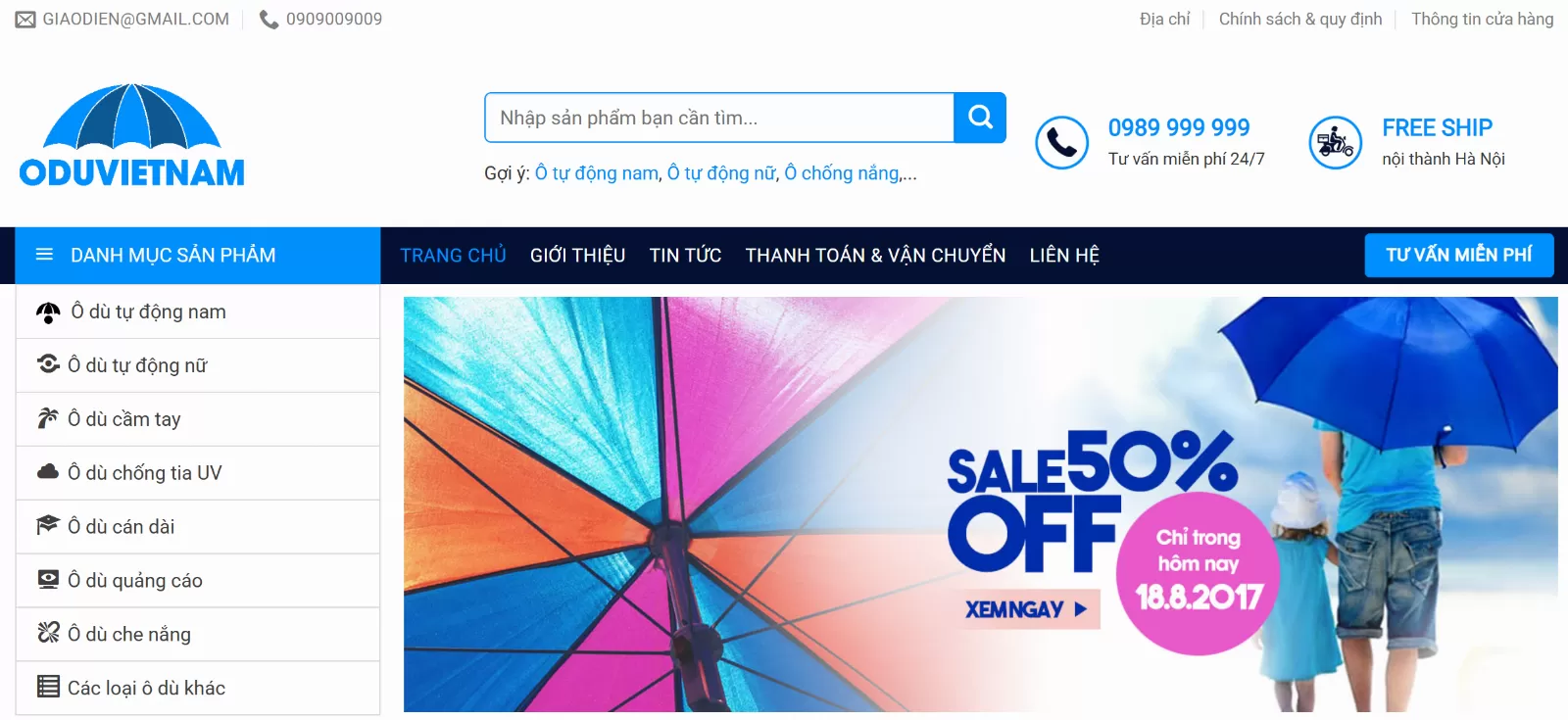The image size is (1568, 720).
Task: Click the envelope email icon in the top bar
Action: [25, 20]
